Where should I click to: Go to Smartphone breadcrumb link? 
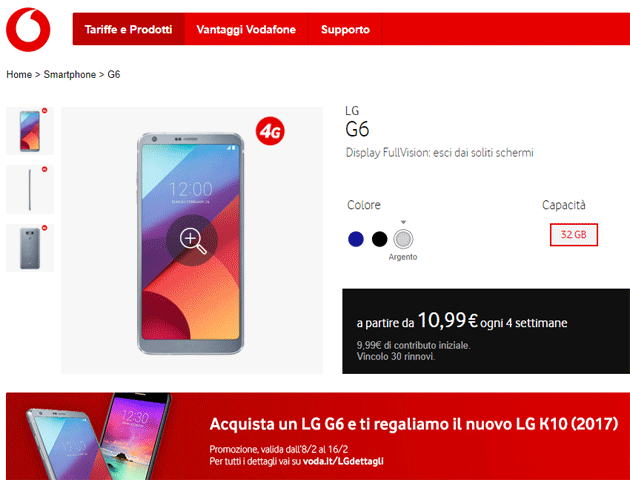[x=70, y=75]
